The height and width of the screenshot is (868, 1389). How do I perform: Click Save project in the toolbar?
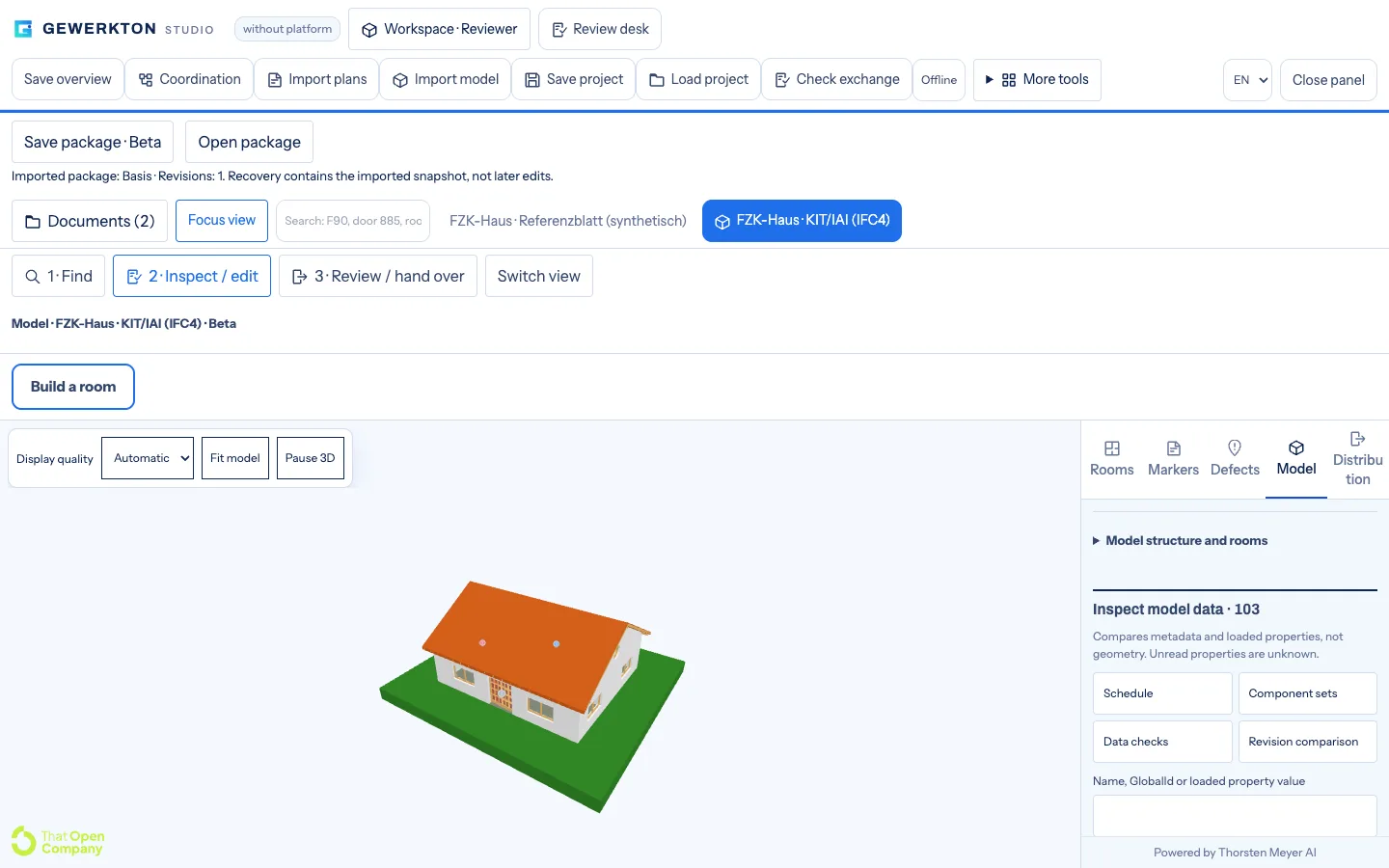(x=574, y=79)
